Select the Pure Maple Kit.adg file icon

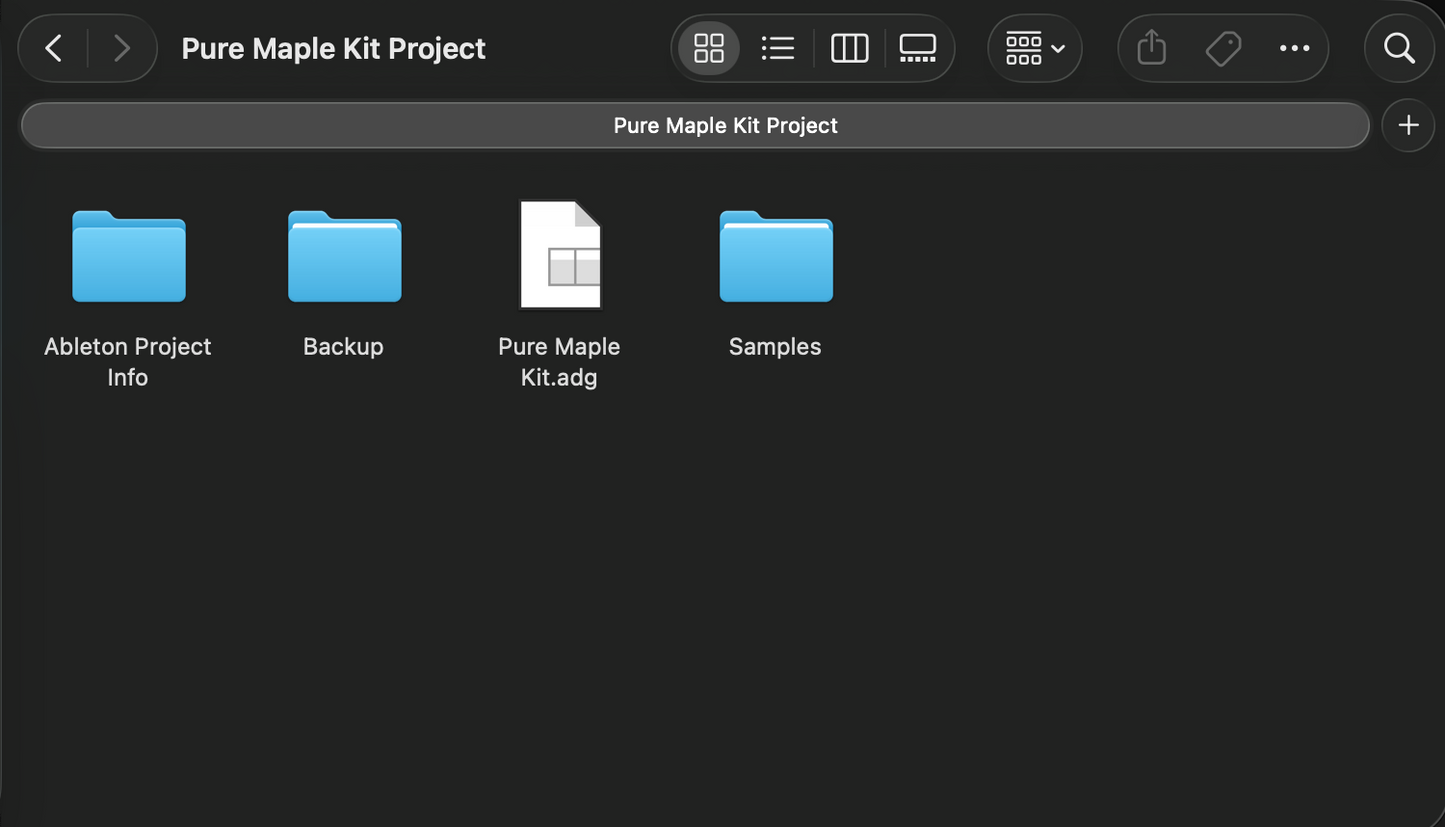coord(560,254)
